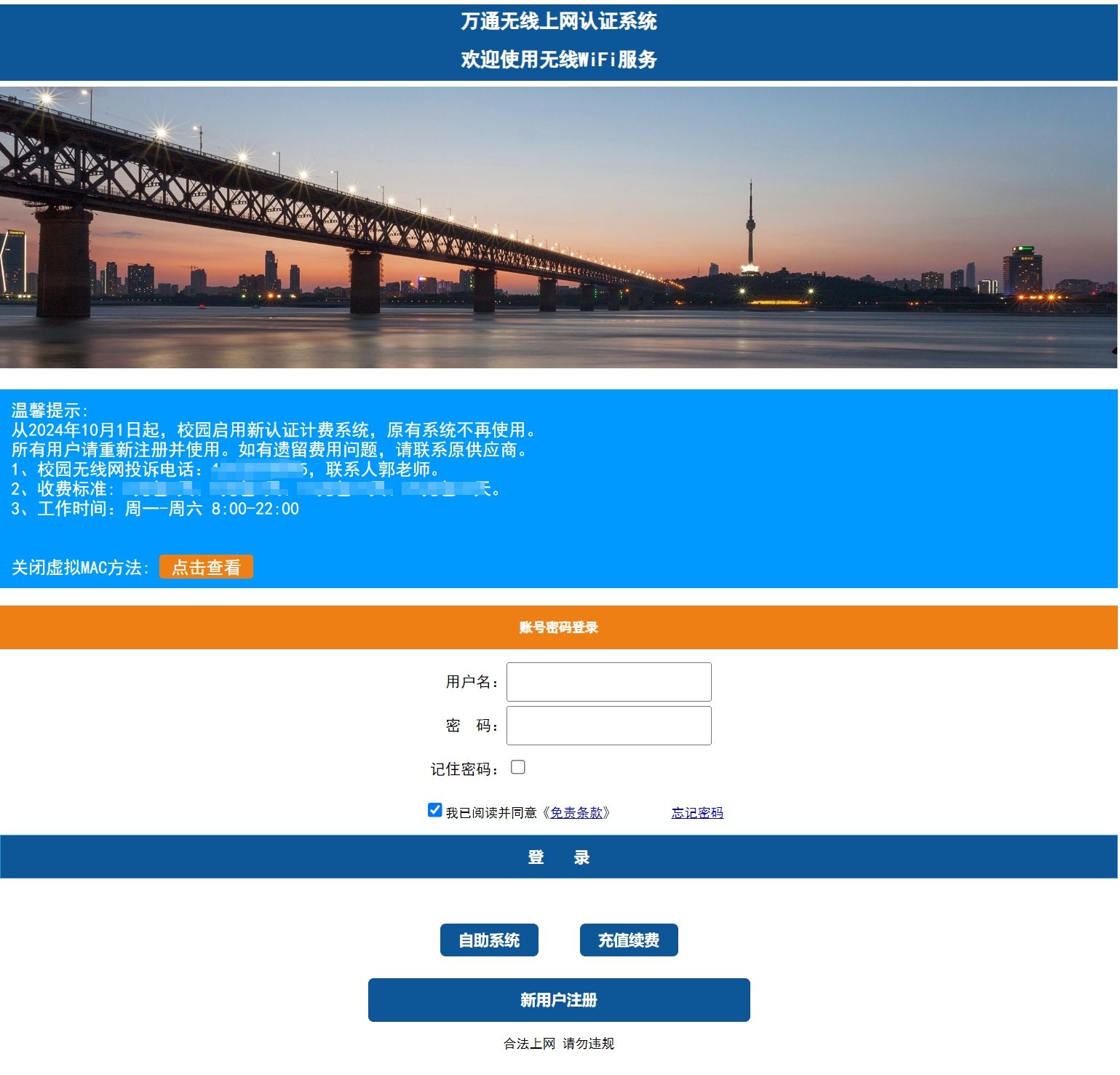
Task: Click the 万通无线上网认证系统 page title
Action: (558, 22)
